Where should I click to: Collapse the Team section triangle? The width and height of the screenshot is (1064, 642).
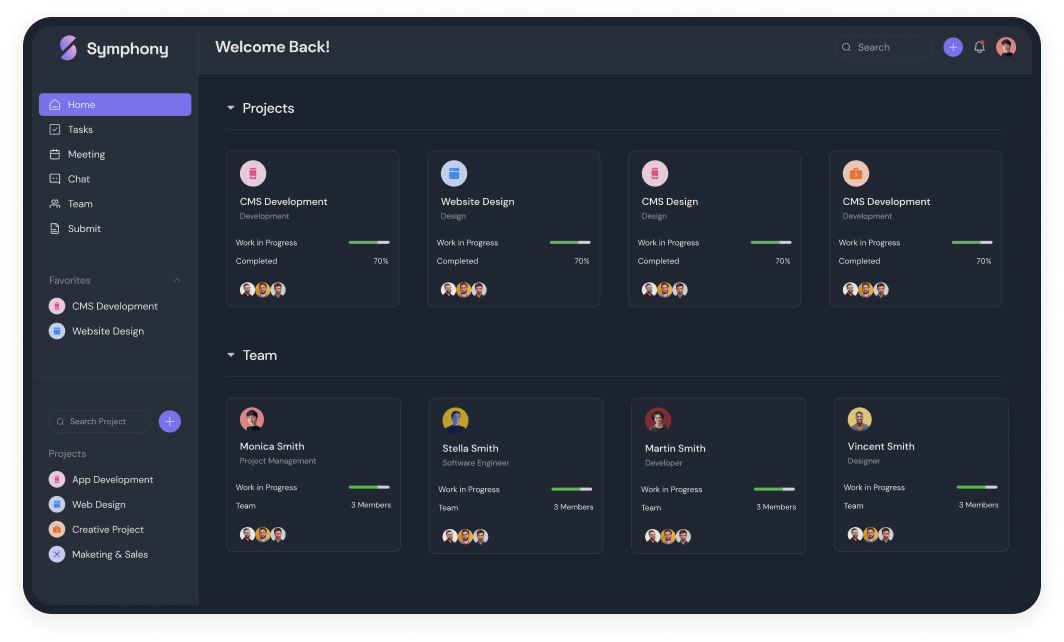click(x=231, y=355)
